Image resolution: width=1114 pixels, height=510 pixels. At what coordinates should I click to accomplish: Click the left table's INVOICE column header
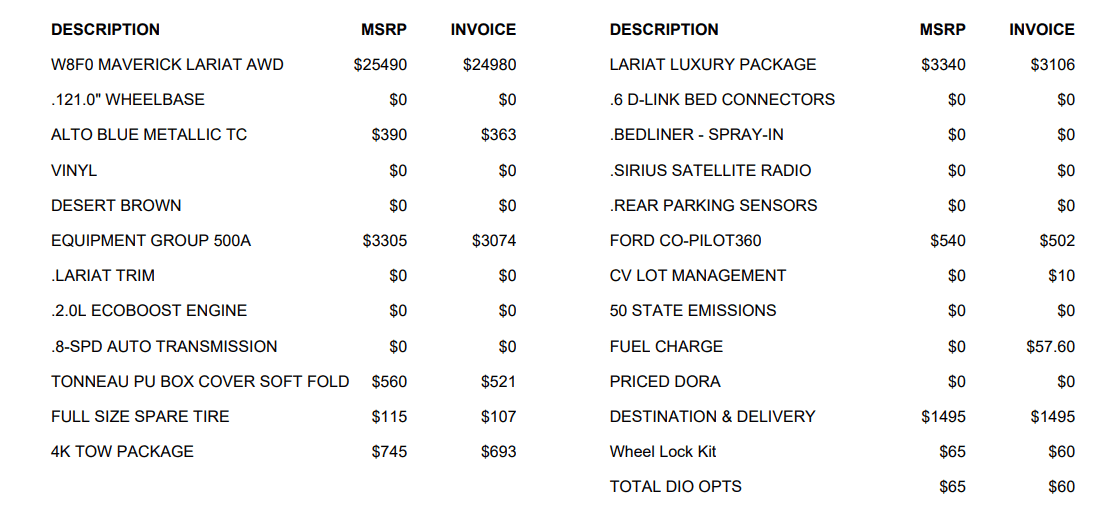point(483,30)
